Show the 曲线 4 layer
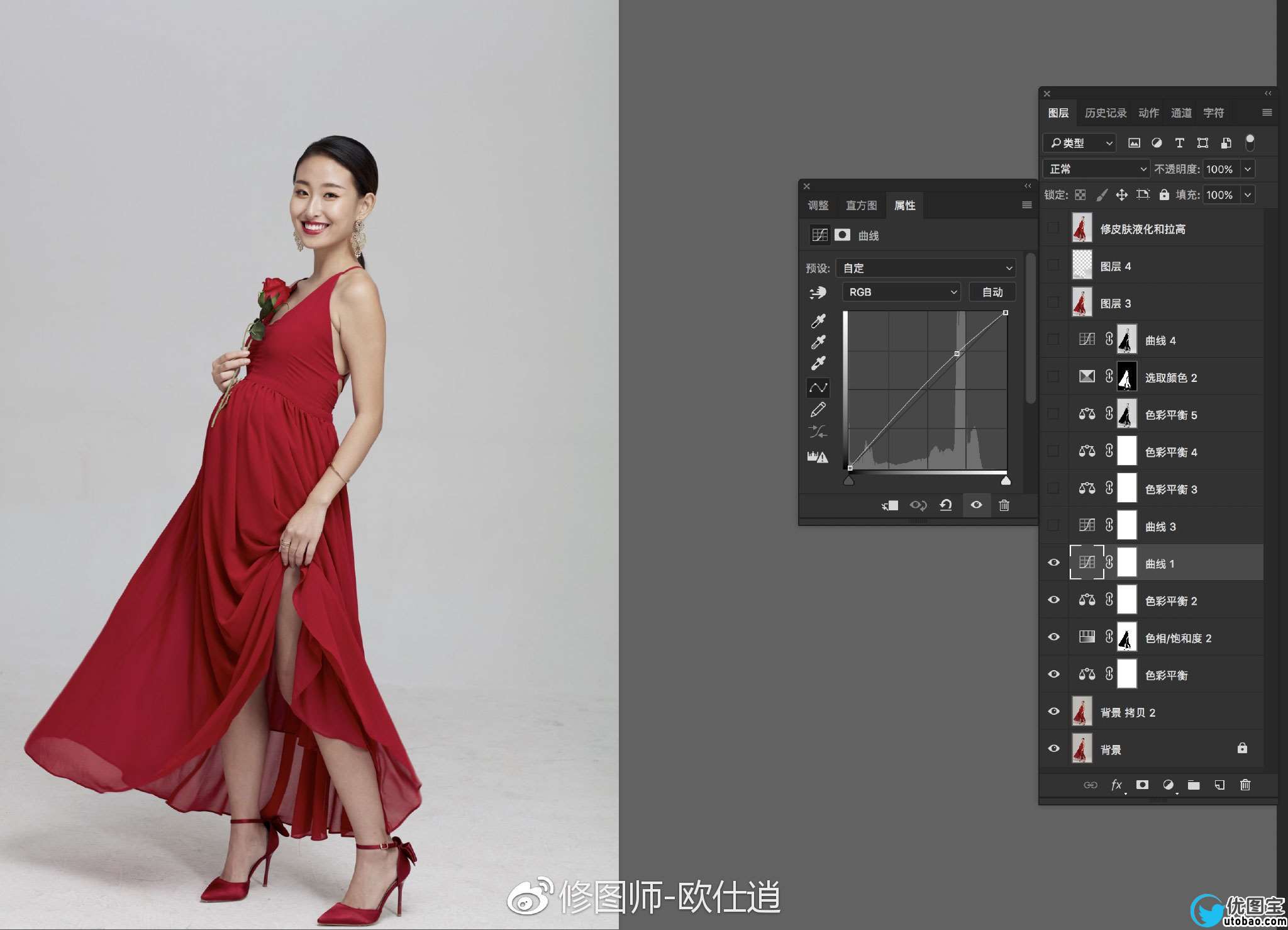This screenshot has width=1288, height=930. 1053,339
